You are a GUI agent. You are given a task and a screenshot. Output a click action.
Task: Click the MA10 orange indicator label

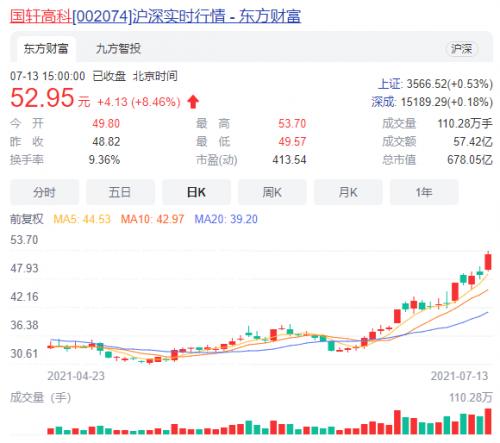click(152, 219)
